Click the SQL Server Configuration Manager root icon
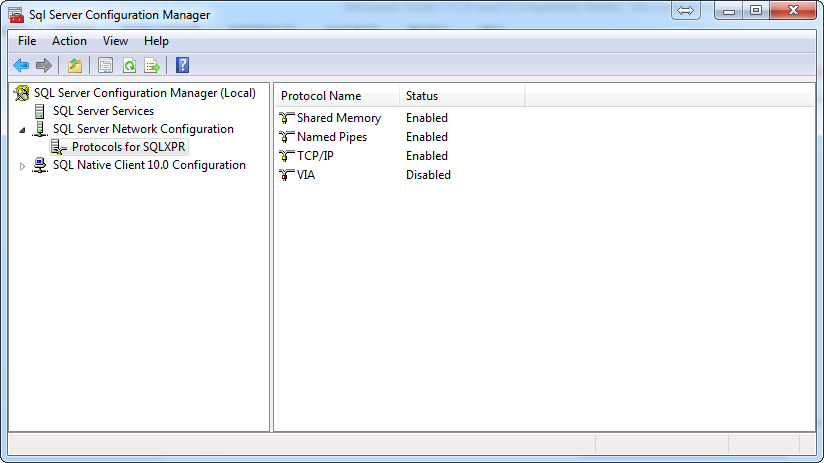Viewport: 824px width, 463px height. pyautogui.click(x=22, y=93)
